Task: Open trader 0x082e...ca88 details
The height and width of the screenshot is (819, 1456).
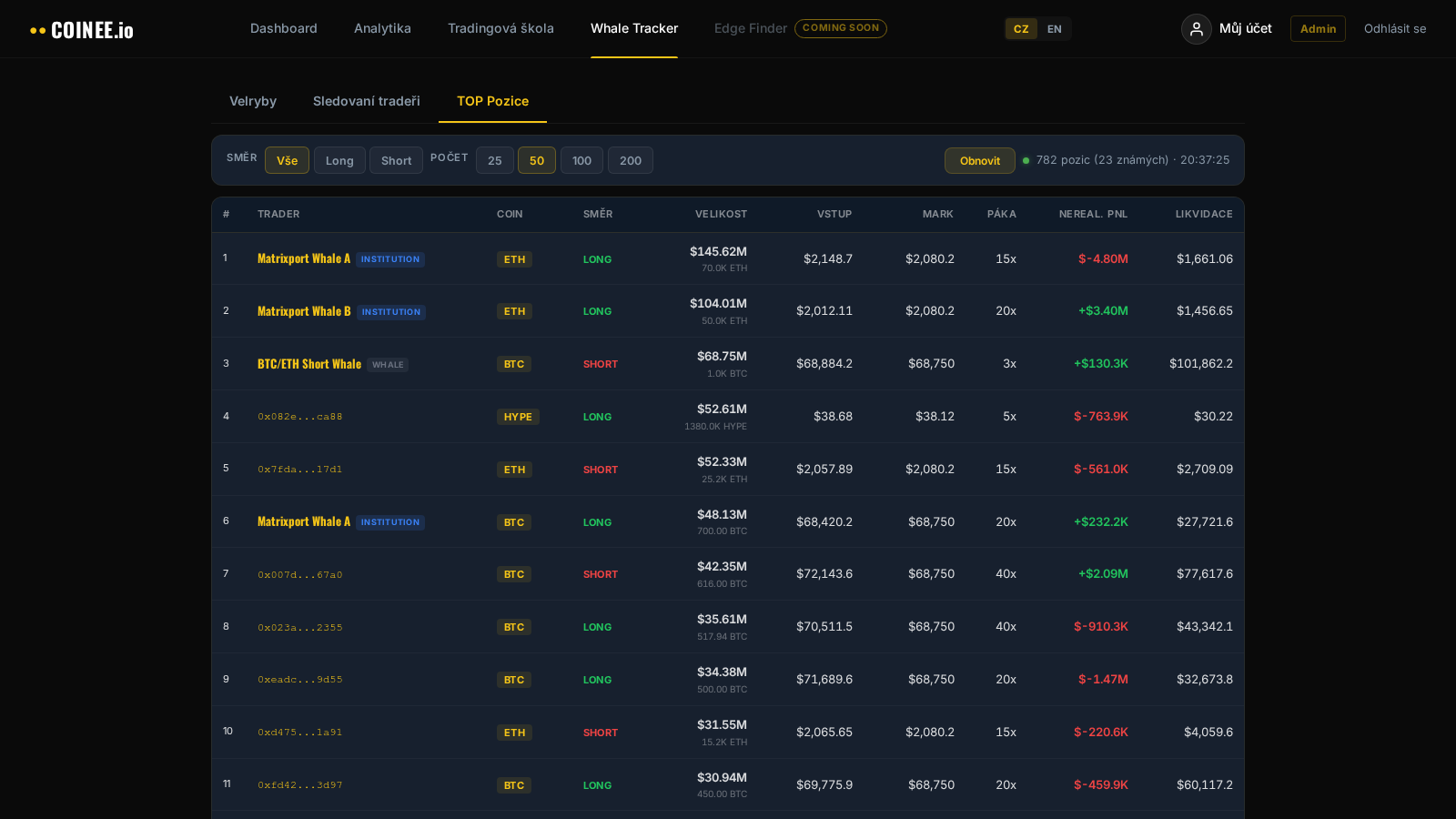Action: click(x=300, y=416)
